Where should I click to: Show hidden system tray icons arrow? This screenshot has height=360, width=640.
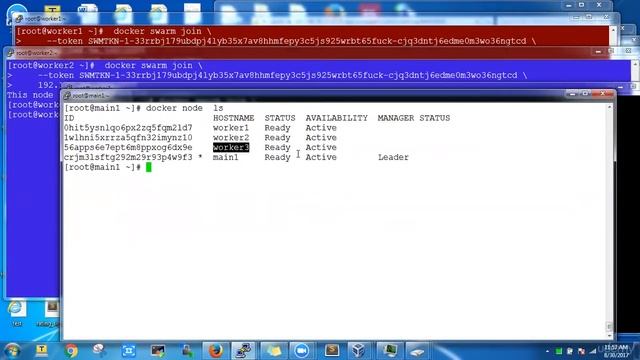(x=547, y=351)
